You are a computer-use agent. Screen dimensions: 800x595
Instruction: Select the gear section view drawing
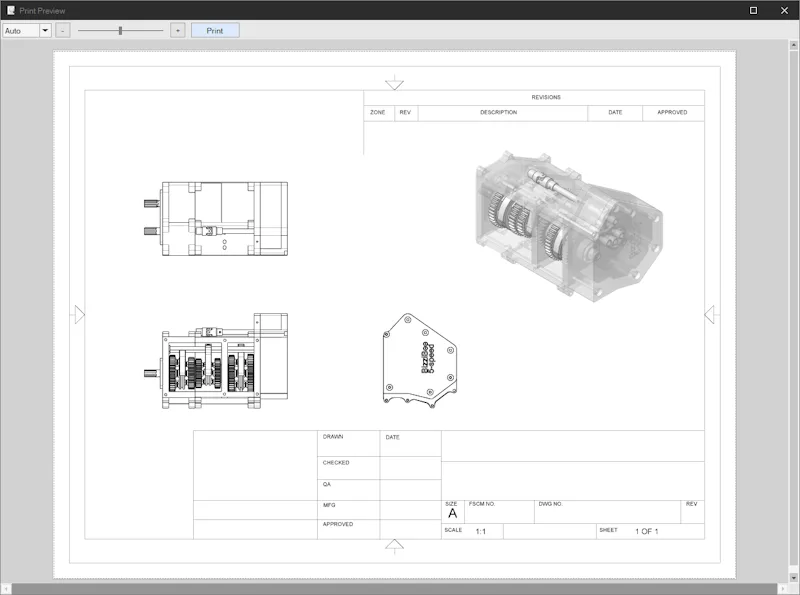[x=216, y=361]
